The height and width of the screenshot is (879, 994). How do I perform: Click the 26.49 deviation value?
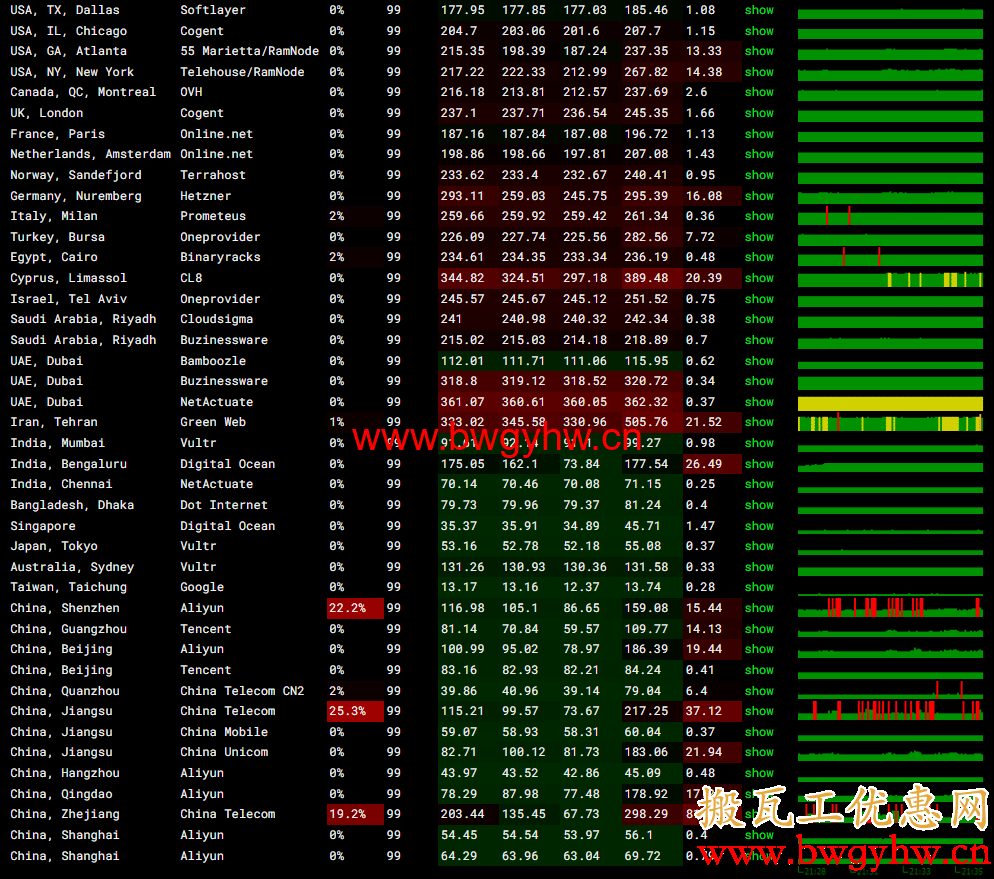(704, 465)
